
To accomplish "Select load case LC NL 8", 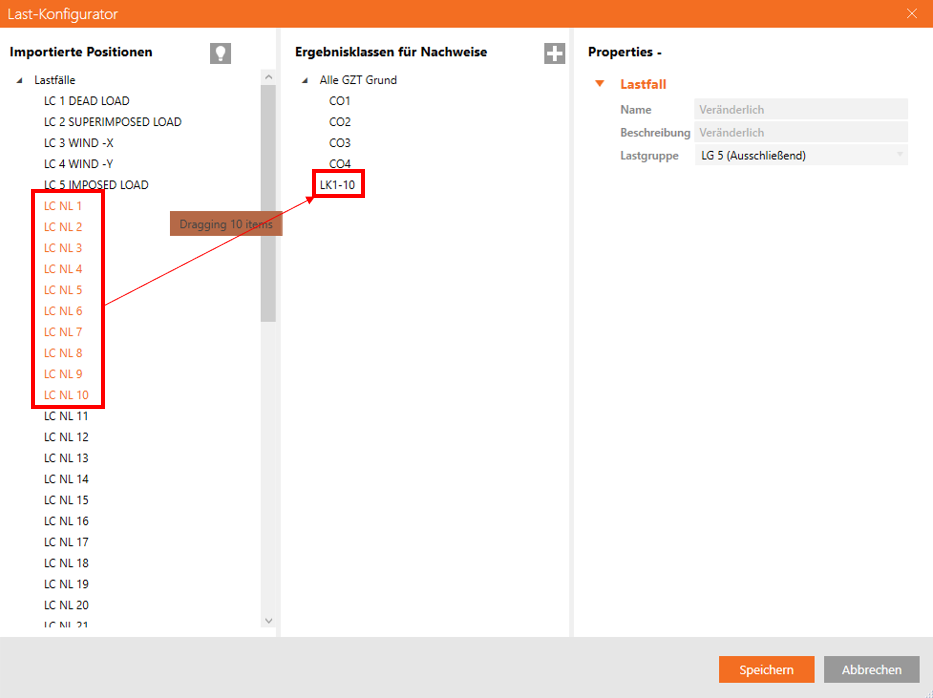I will click(63, 353).
